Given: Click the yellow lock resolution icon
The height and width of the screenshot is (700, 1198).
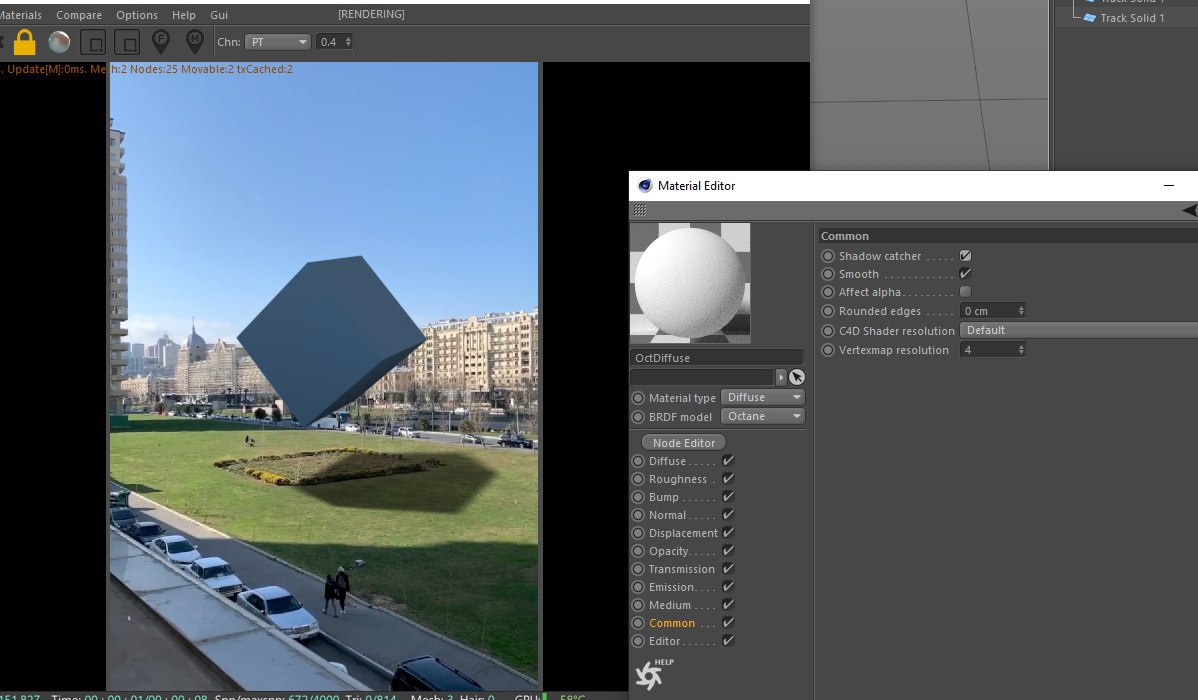Looking at the screenshot, I should click(24, 42).
